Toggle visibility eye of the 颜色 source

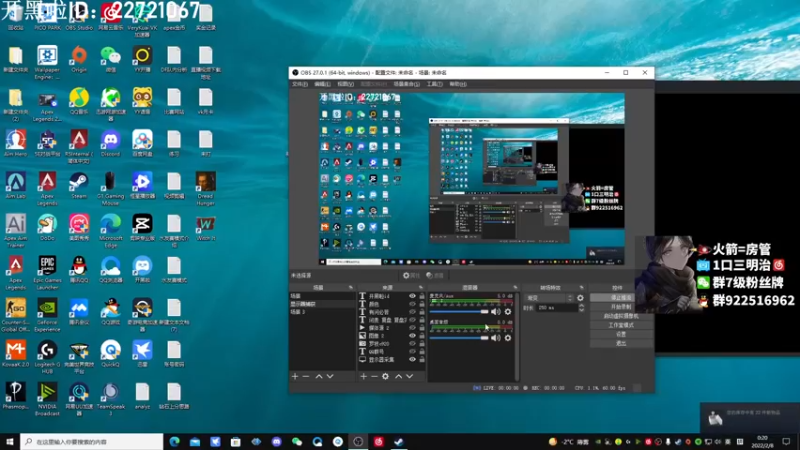click(412, 304)
